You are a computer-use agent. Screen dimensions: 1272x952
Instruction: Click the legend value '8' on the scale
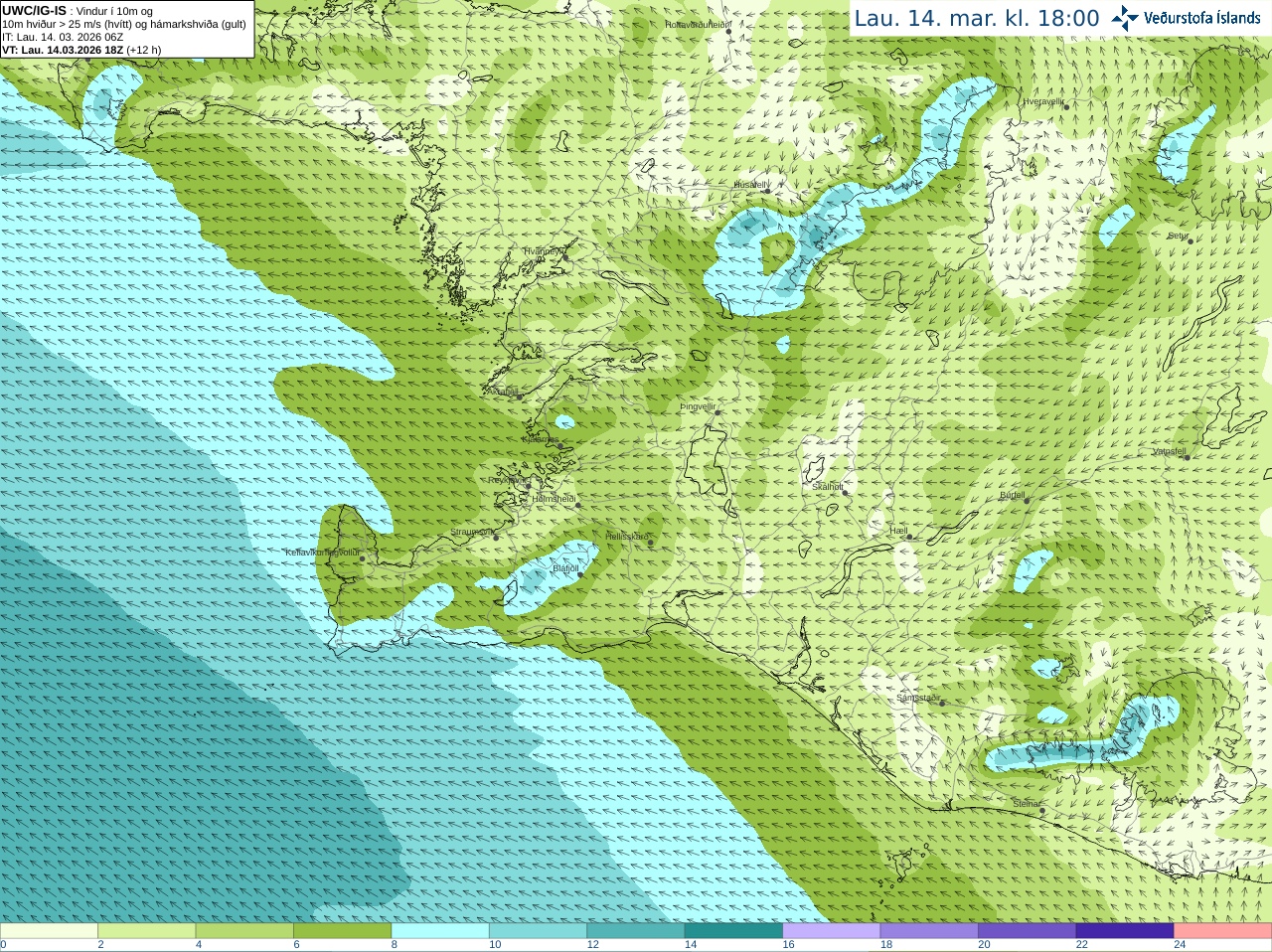pyautogui.click(x=395, y=945)
